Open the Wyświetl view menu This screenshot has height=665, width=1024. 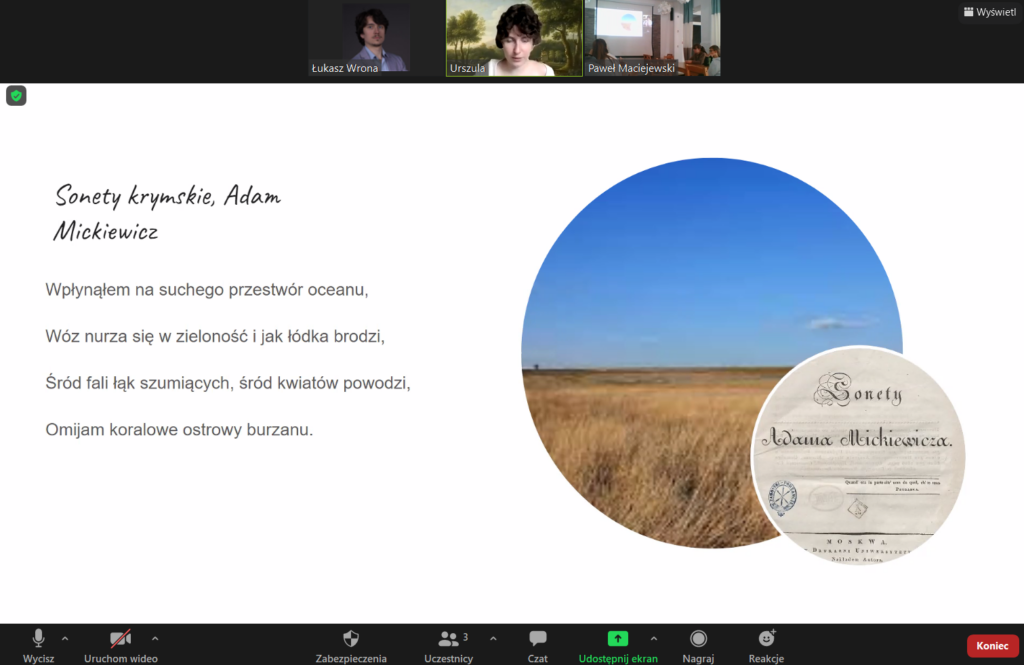990,12
